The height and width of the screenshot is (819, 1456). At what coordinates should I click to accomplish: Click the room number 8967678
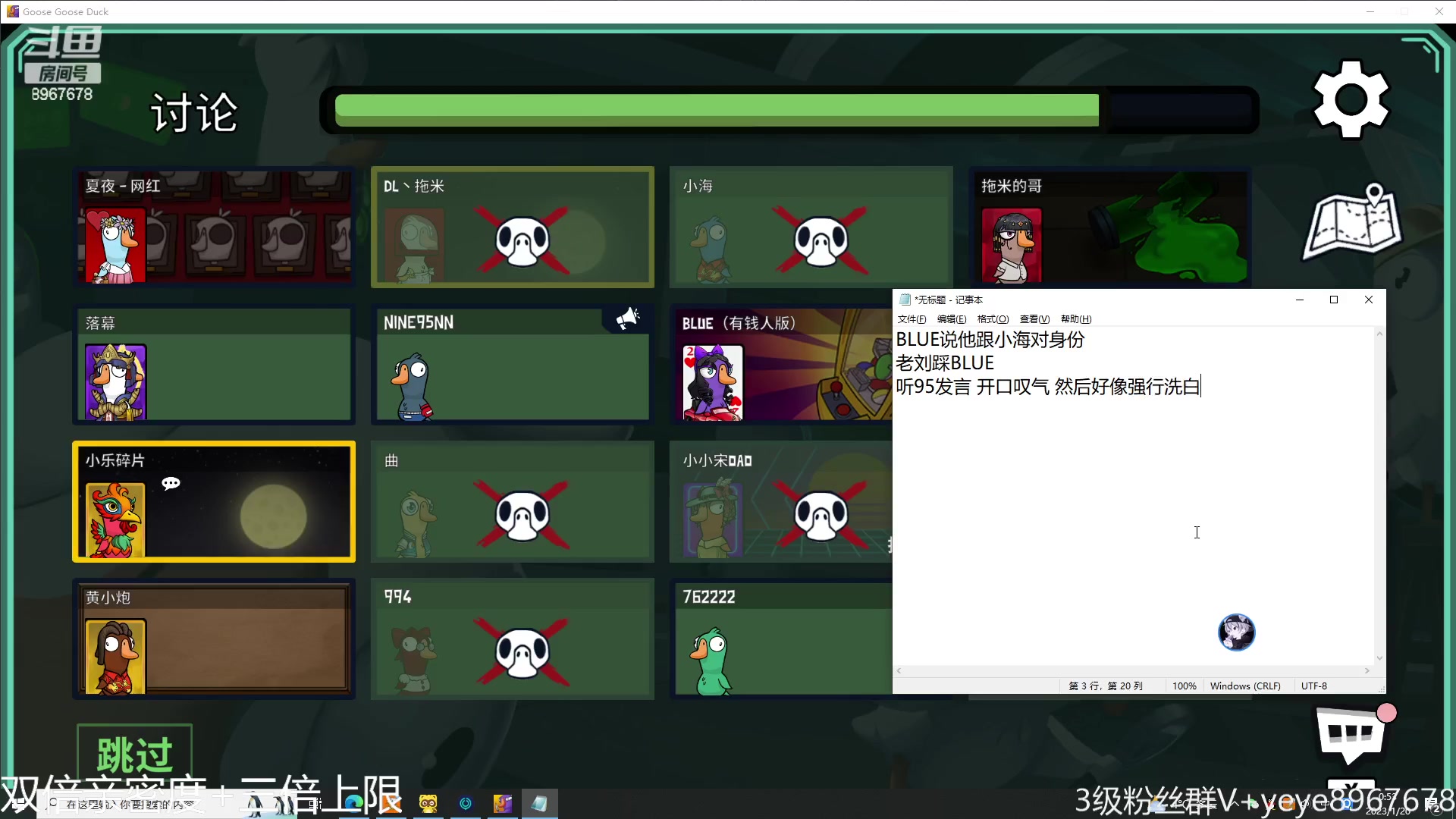click(x=62, y=94)
